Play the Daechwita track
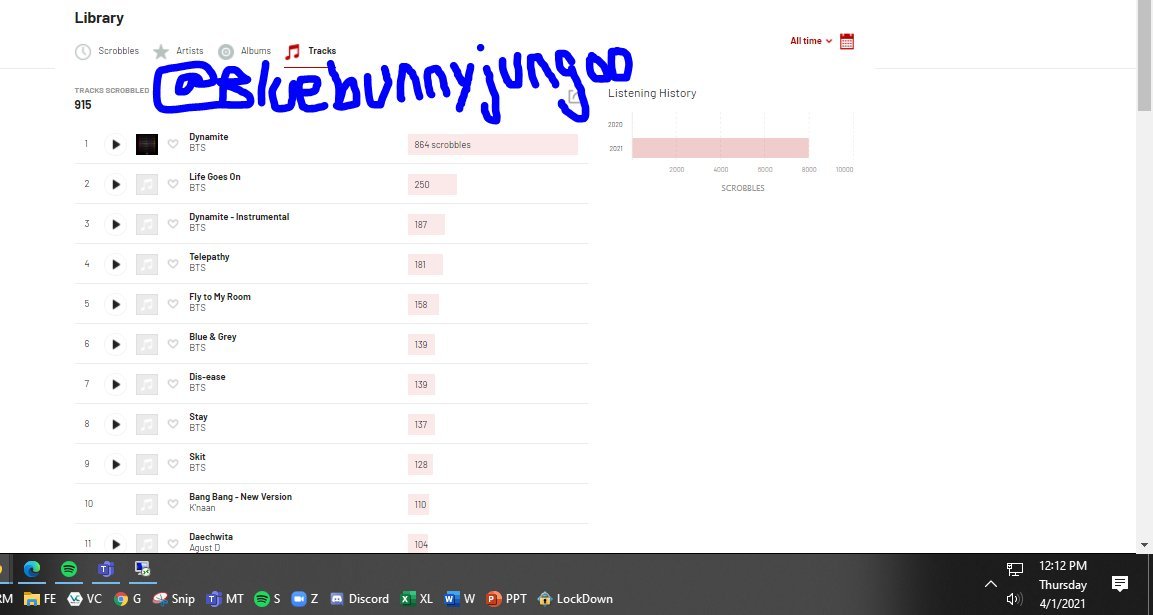This screenshot has height=615, width=1153. 115,544
